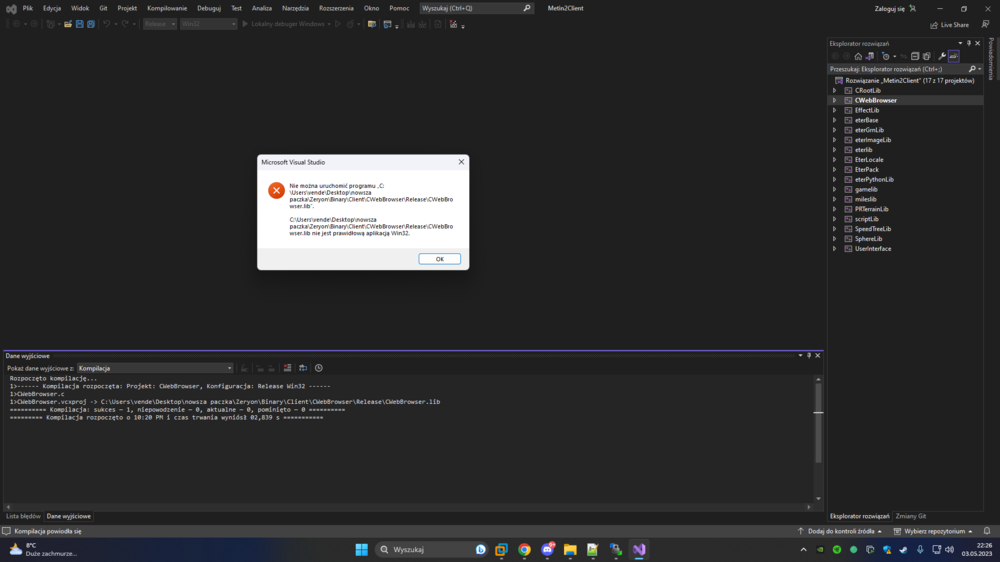Open Properties wrench icon in Solution Explorer
Viewport: 1000px width, 562px height.
click(x=942, y=56)
